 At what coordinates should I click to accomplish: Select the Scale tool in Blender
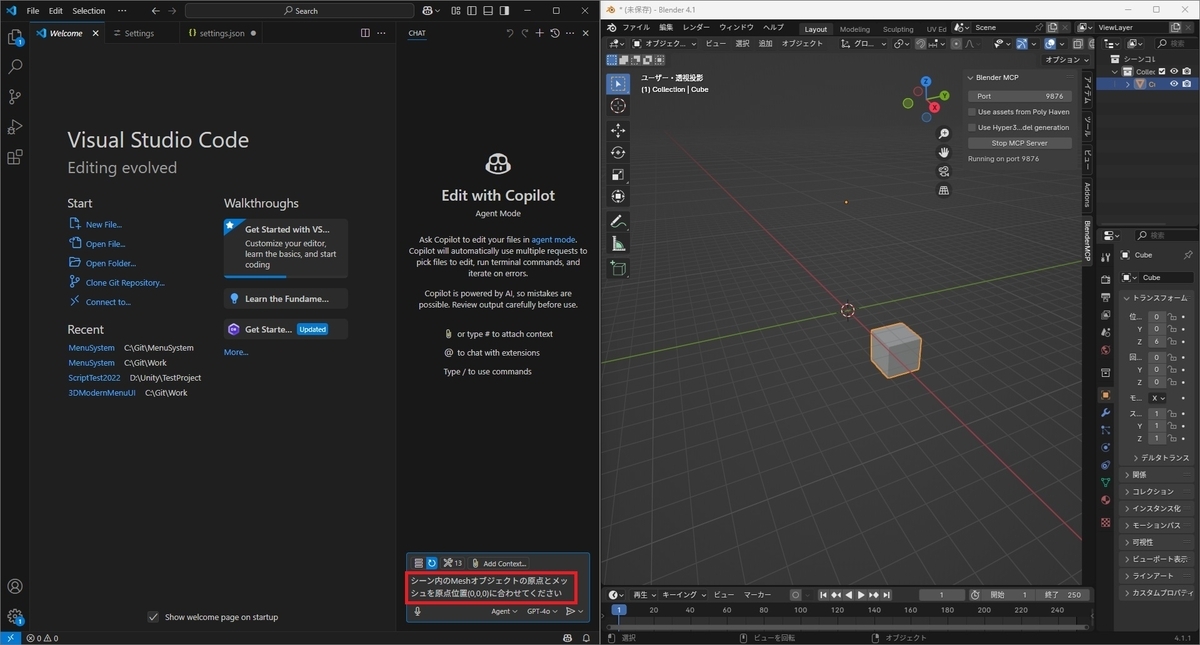click(x=618, y=175)
